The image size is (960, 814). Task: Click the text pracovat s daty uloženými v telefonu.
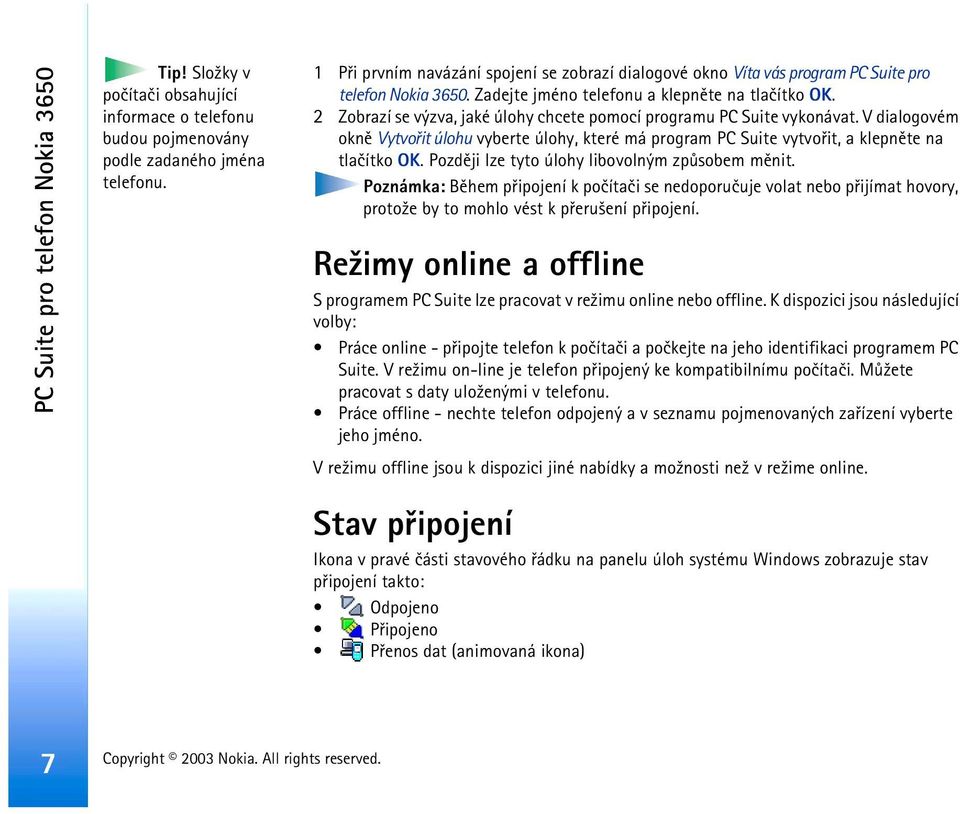[473, 392]
